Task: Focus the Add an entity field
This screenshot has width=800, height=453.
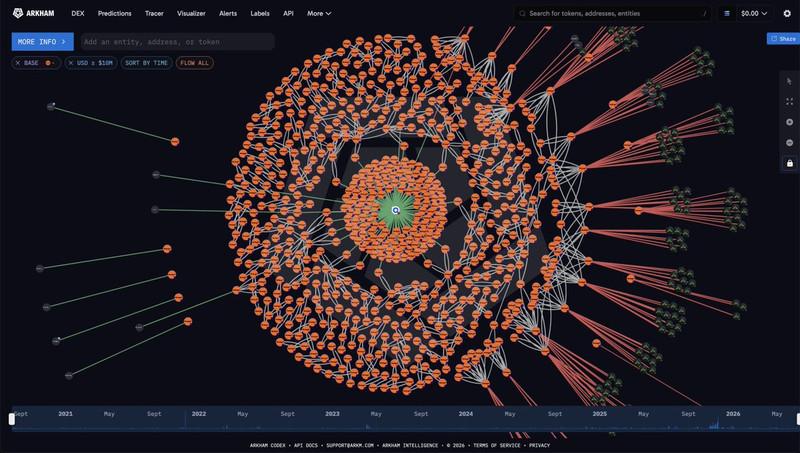Action: [x=178, y=42]
